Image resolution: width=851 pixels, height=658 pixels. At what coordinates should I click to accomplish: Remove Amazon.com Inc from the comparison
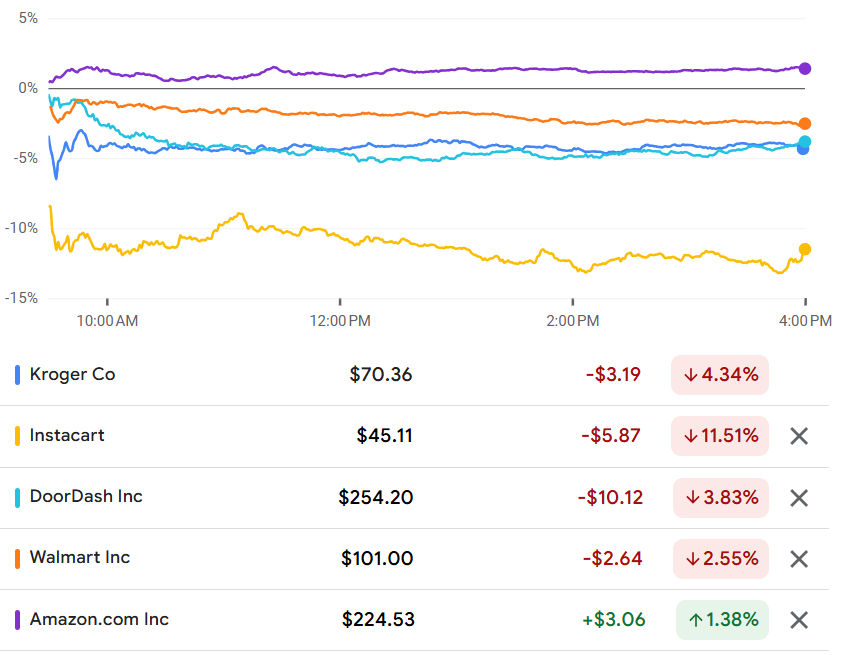click(x=798, y=620)
